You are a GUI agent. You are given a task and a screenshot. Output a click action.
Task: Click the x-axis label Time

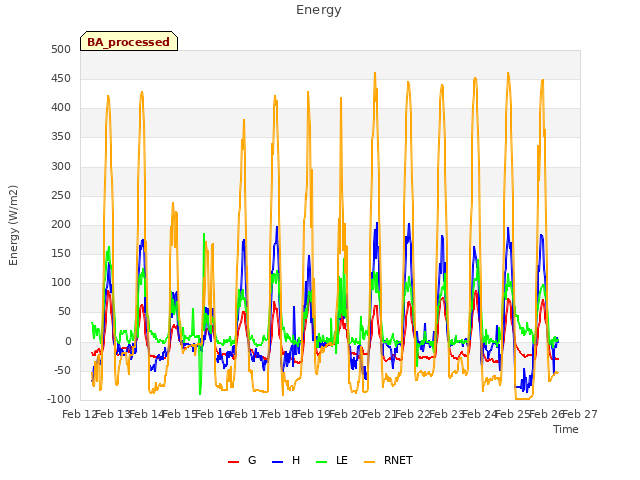coord(566,429)
